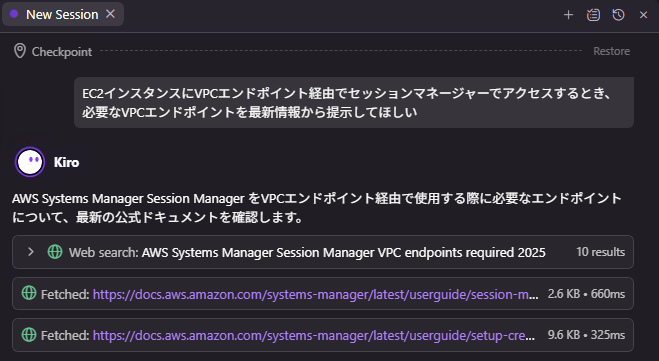The width and height of the screenshot is (659, 361).
Task: Open the fetched setup-cre... docs link
Action: [314, 335]
